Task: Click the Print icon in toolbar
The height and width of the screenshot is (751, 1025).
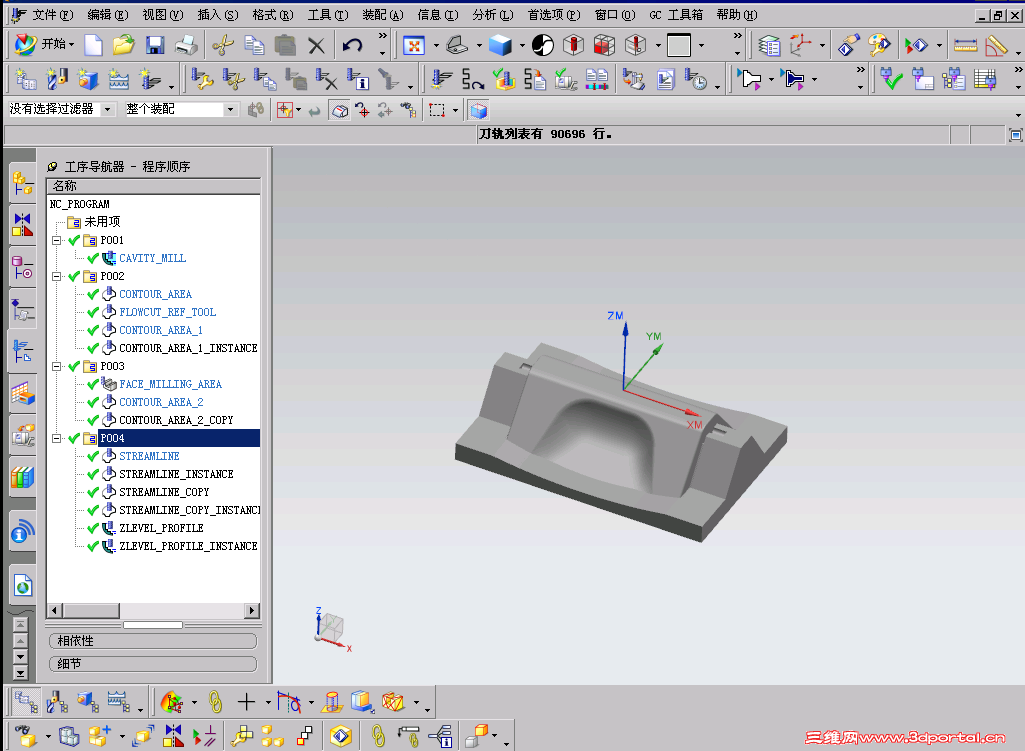Action: [x=186, y=45]
